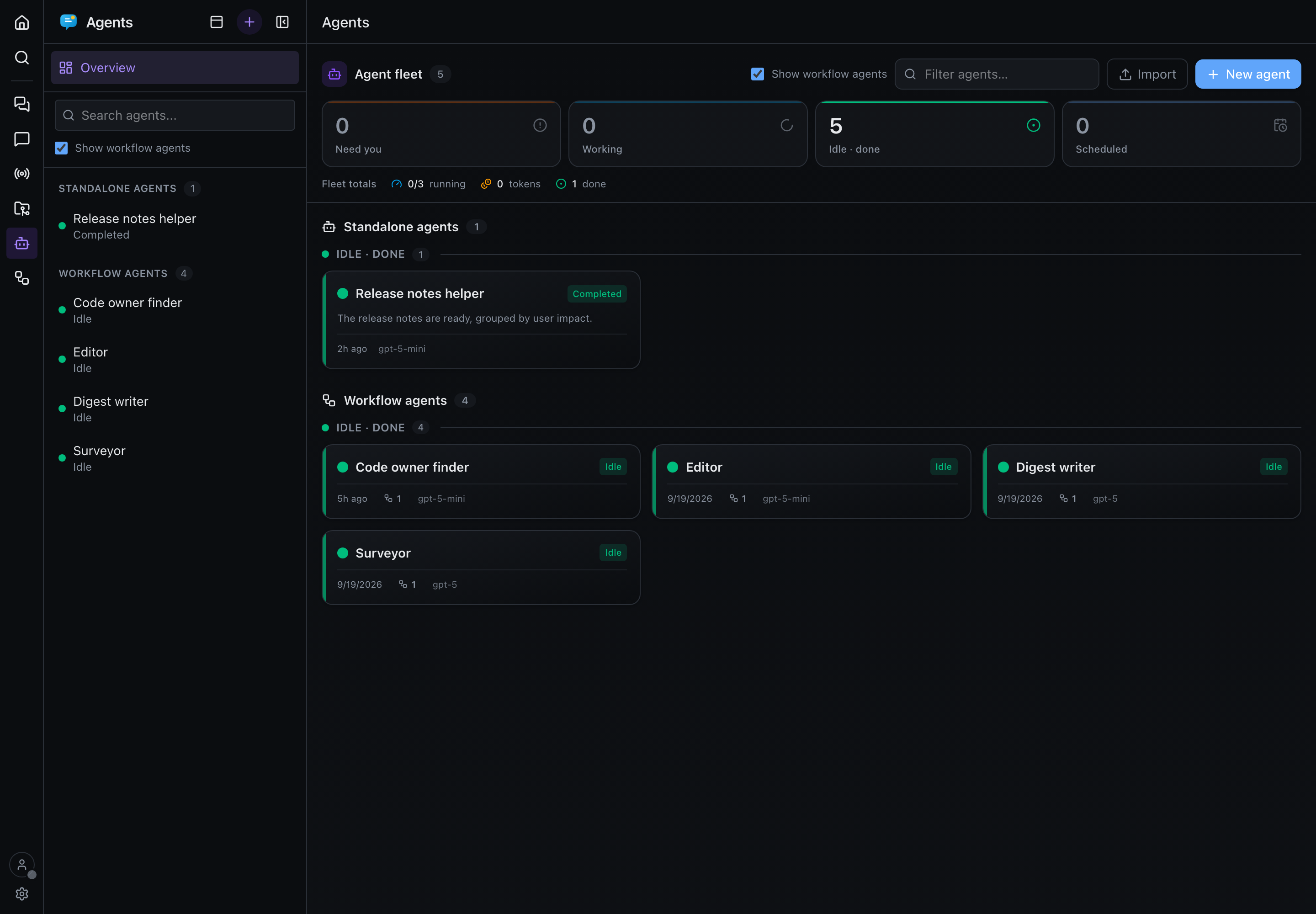Open the Code owner finder agent card
Viewport: 1316px width, 914px height.
[481, 482]
